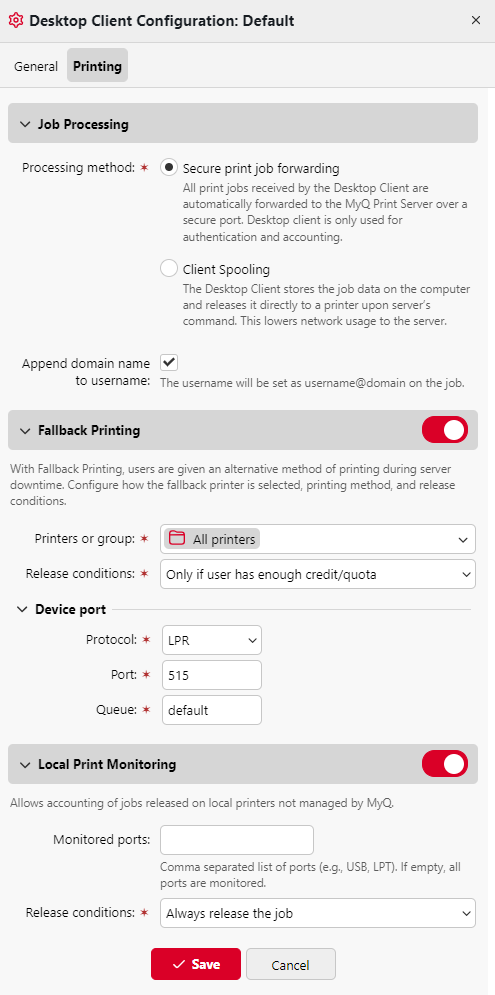Turn off the Fallback Printing toggle

click(445, 430)
